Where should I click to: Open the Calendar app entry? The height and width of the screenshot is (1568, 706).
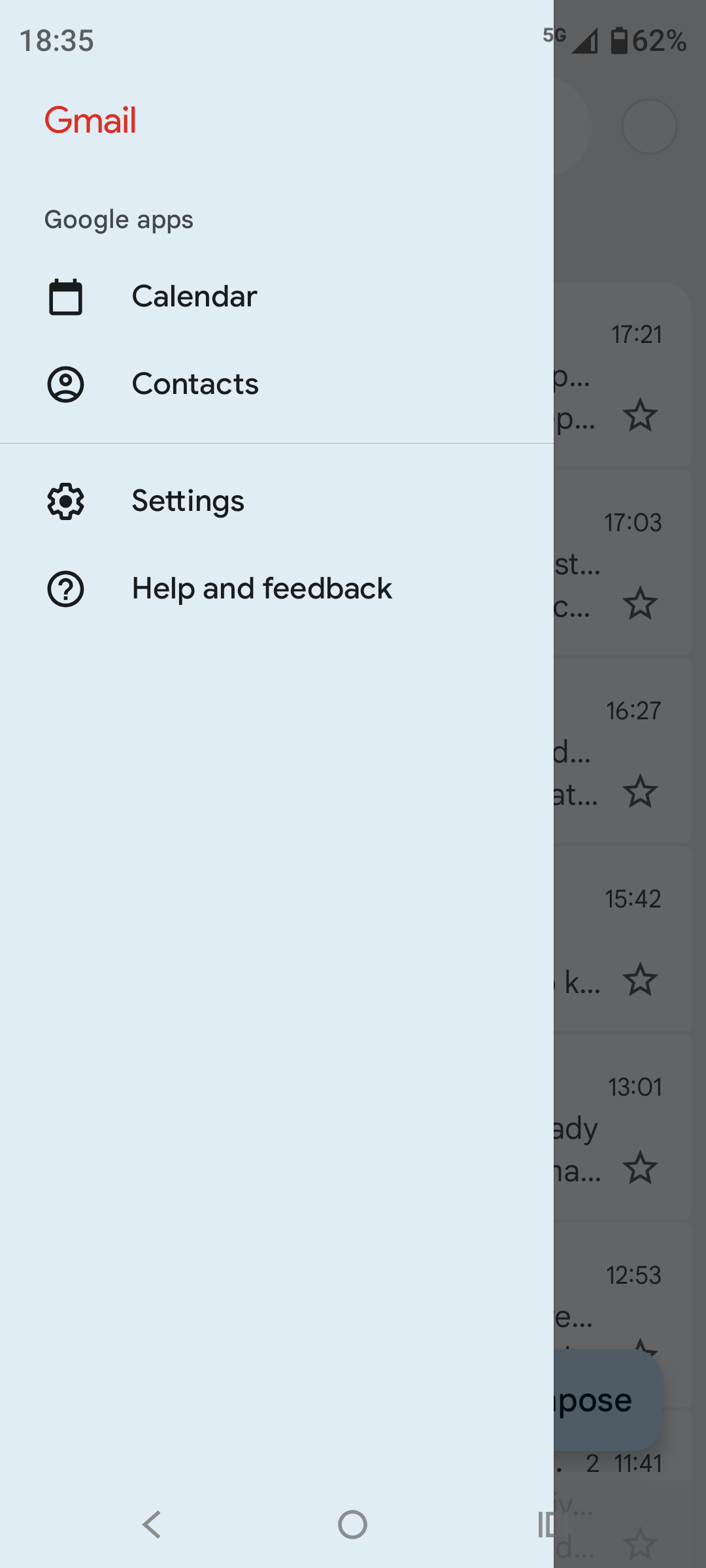[x=194, y=297]
